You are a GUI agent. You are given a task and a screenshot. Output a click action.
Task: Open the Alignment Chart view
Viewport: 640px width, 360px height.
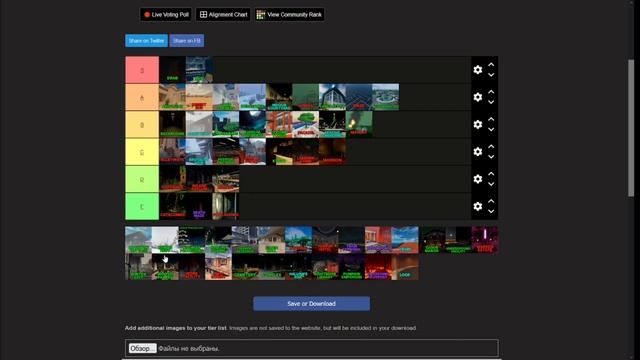[x=223, y=15]
